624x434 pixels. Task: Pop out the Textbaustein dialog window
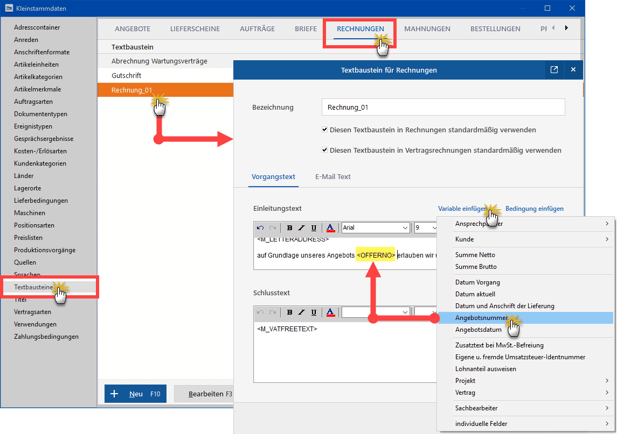tap(554, 70)
